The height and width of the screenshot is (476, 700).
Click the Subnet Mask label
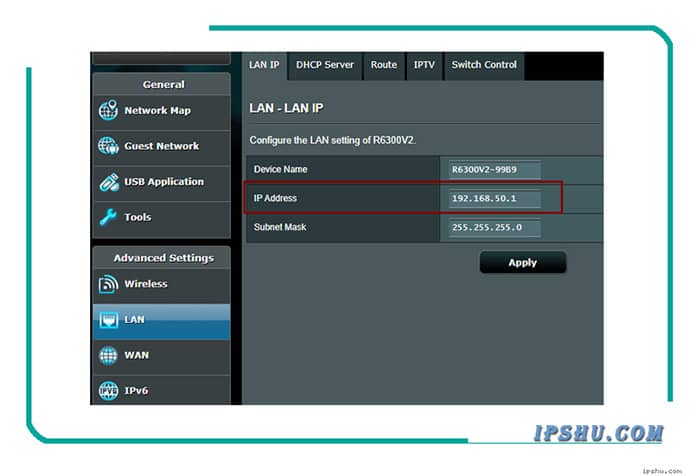click(280, 227)
